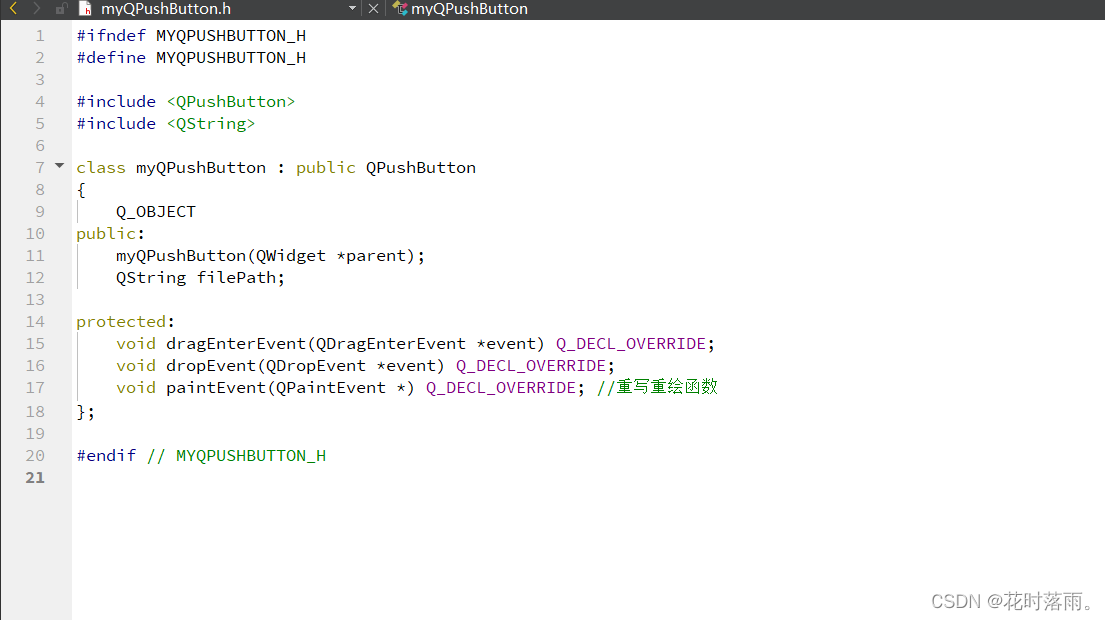Image resolution: width=1105 pixels, height=620 pixels.
Task: Click line number 21 at file end
Action: point(35,477)
